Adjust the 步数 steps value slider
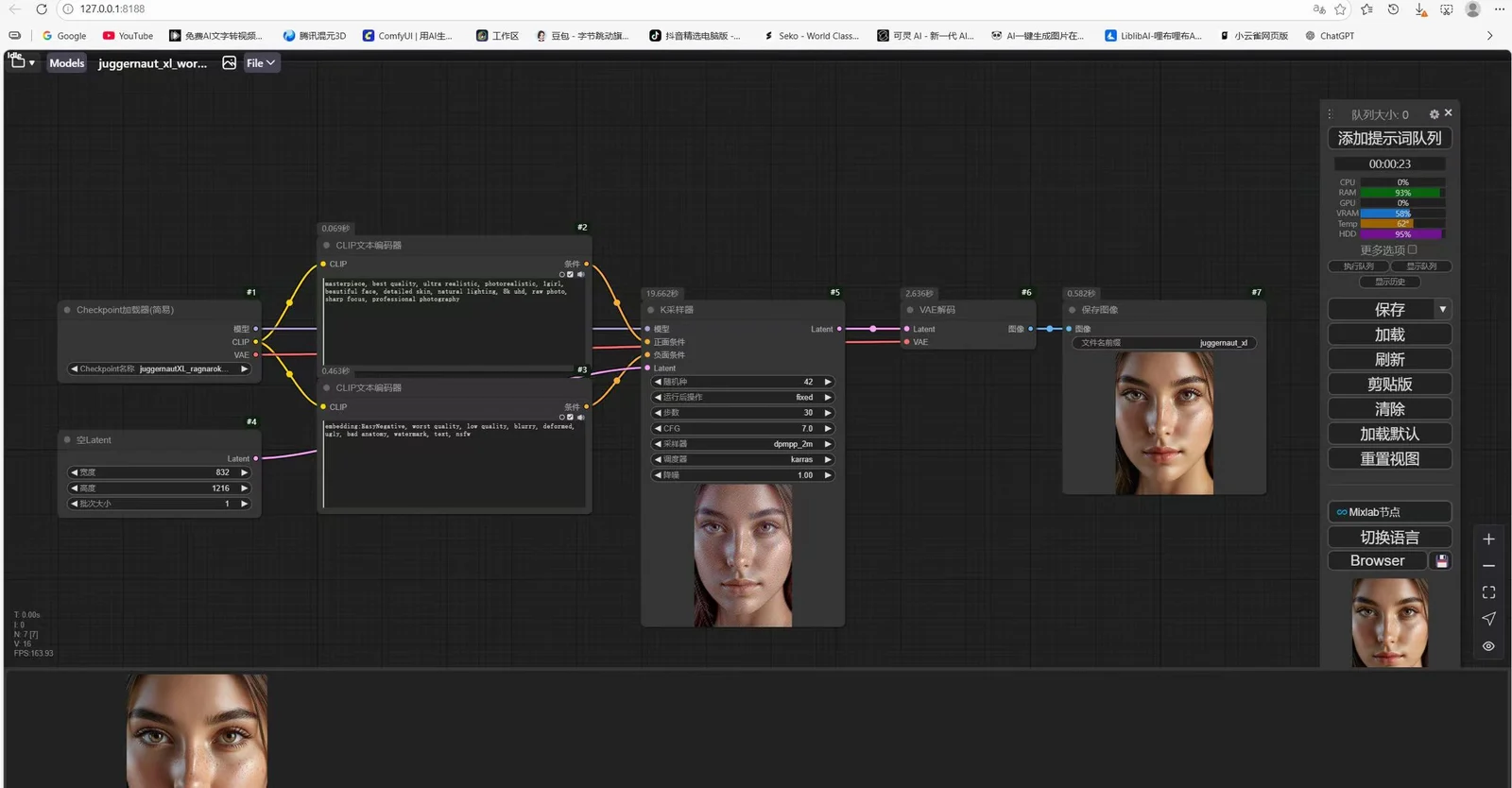The image size is (1512, 788). (x=743, y=413)
